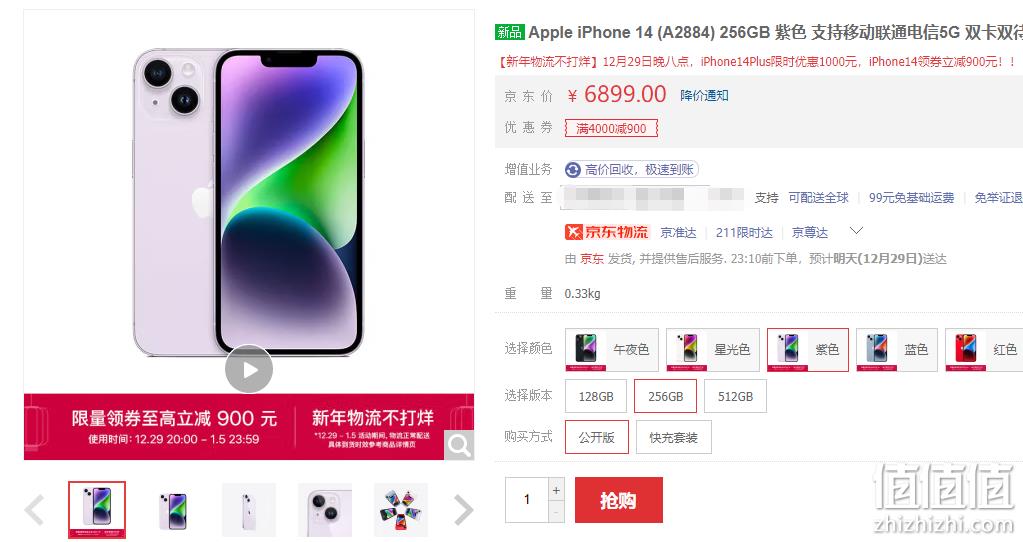Select the 午夜色 color option
This screenshot has height=542, width=1023.
pyautogui.click(x=612, y=350)
